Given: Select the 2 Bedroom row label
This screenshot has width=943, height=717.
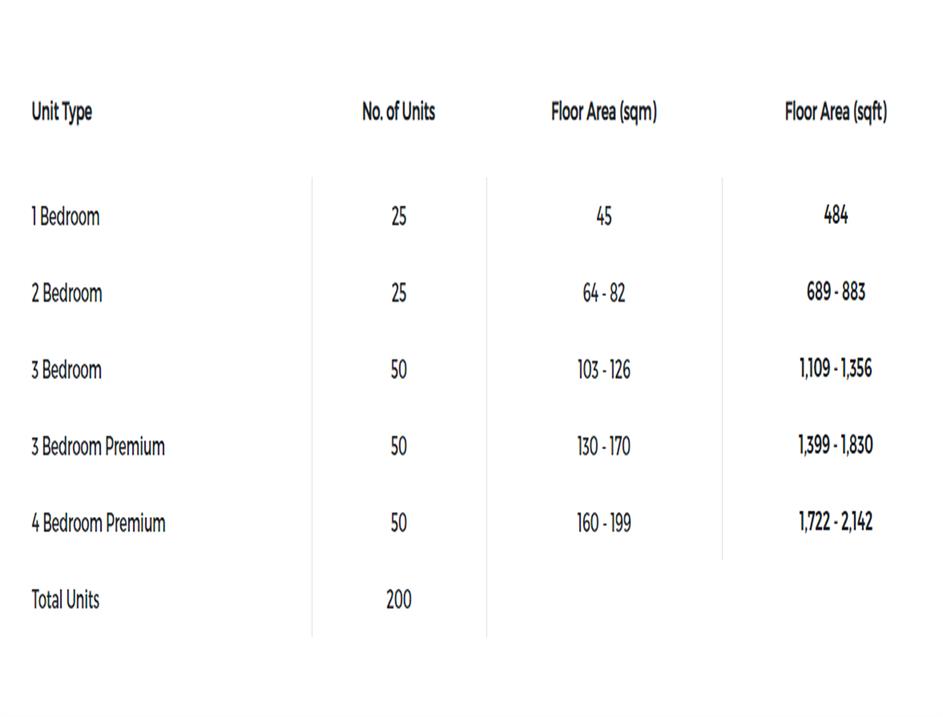Looking at the screenshot, I should 67,293.
